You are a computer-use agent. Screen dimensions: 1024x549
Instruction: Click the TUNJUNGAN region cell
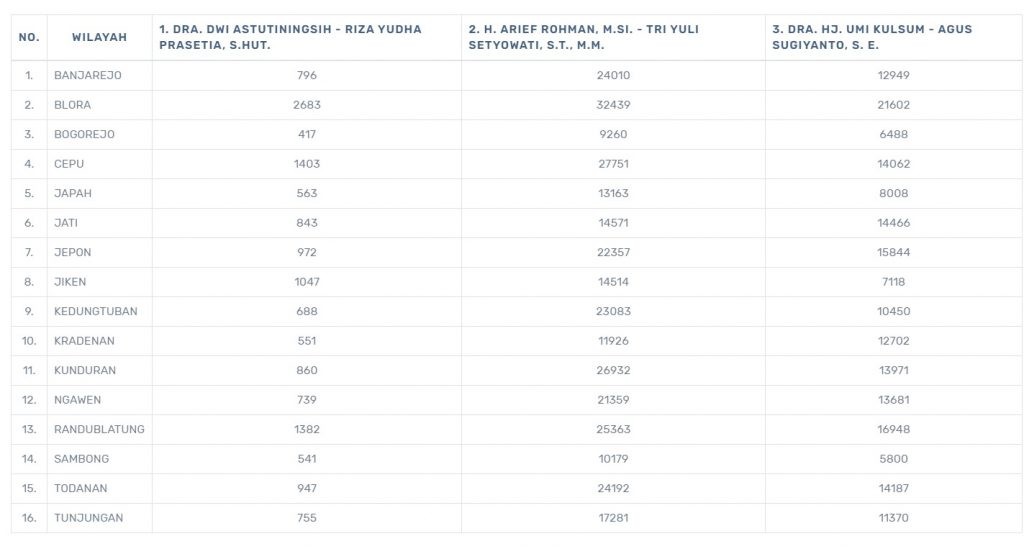click(x=89, y=518)
